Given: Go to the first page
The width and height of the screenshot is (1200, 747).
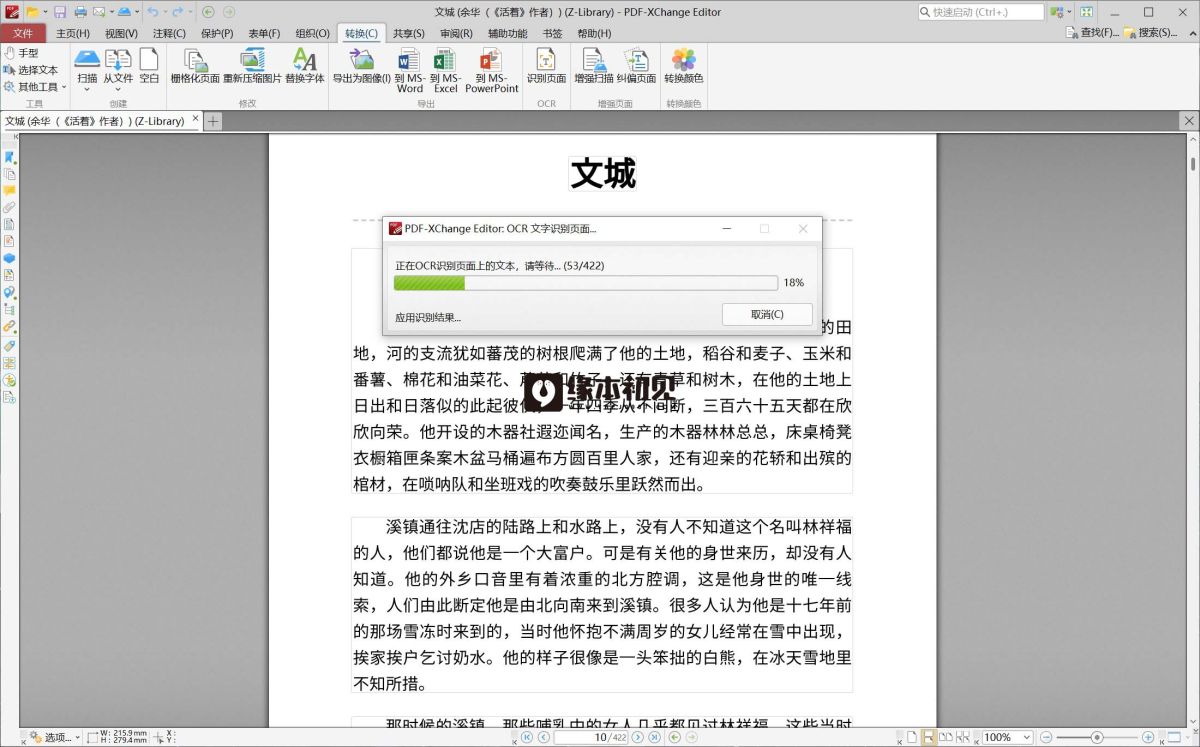Looking at the screenshot, I should [x=527, y=737].
